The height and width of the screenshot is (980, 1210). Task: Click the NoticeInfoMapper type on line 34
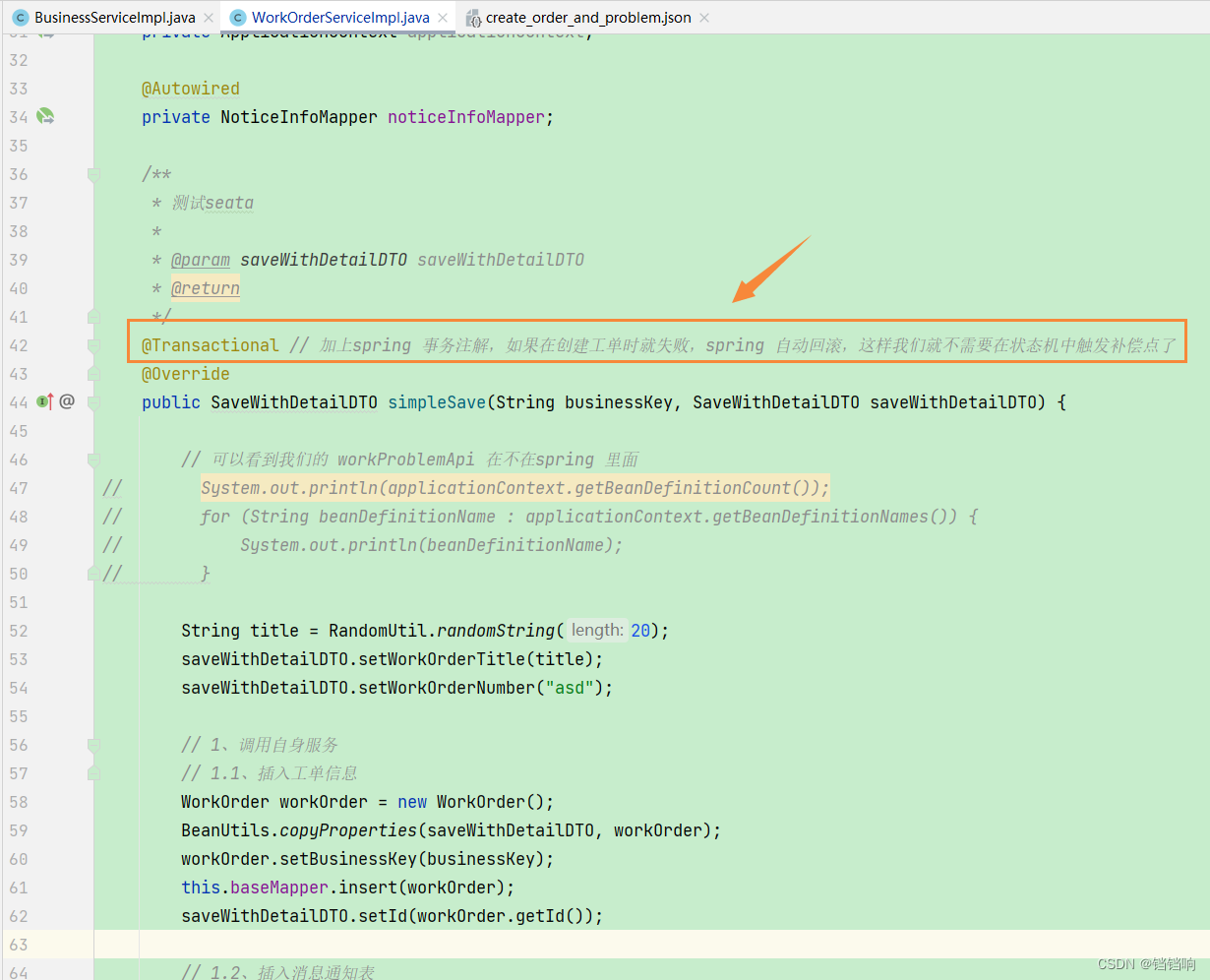pos(299,117)
